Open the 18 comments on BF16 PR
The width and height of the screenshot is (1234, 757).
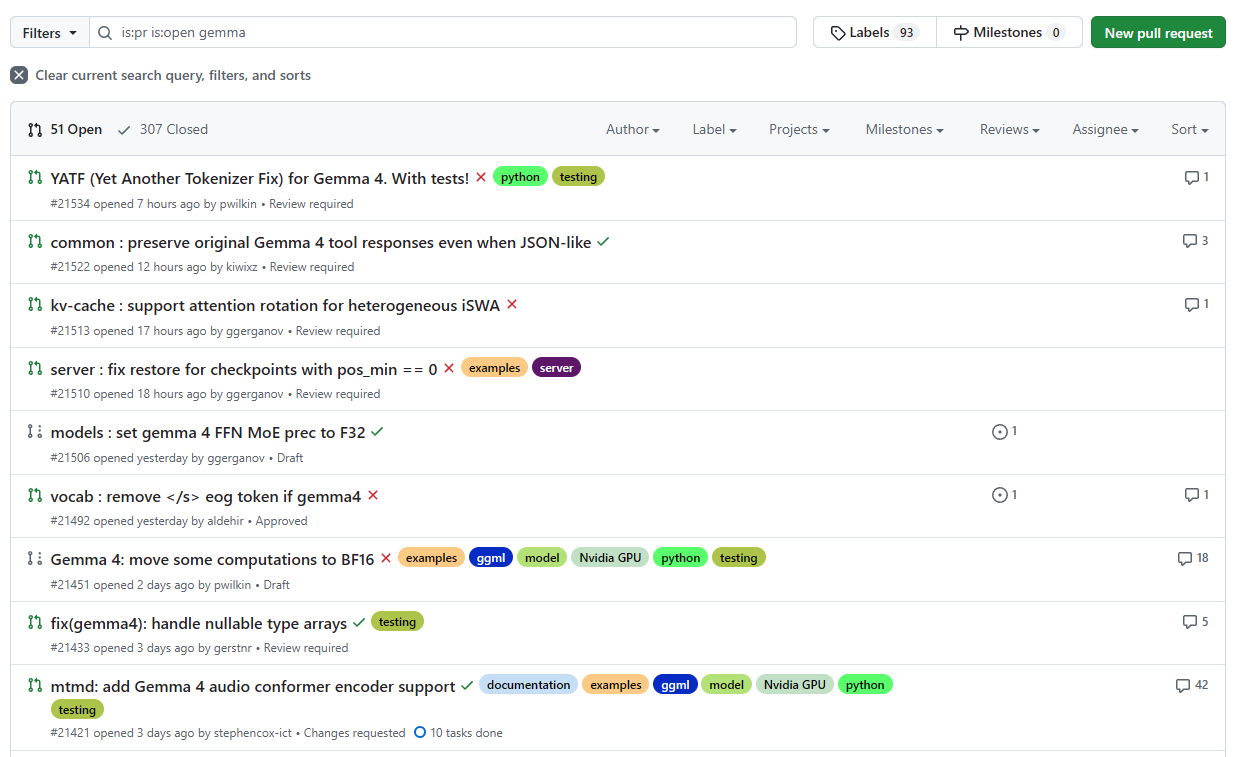point(1193,558)
